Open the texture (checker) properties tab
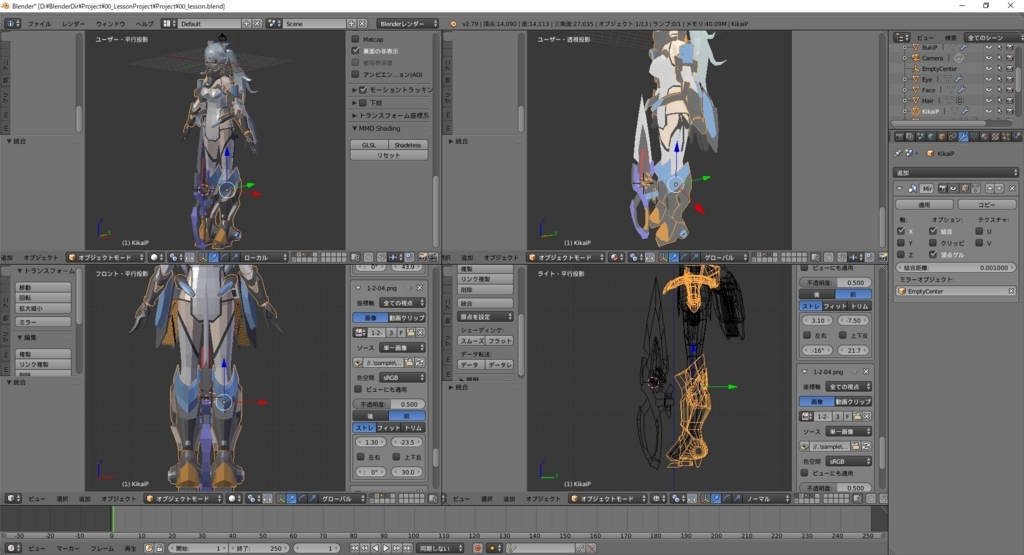This screenshot has height=555, width=1024. point(995,136)
